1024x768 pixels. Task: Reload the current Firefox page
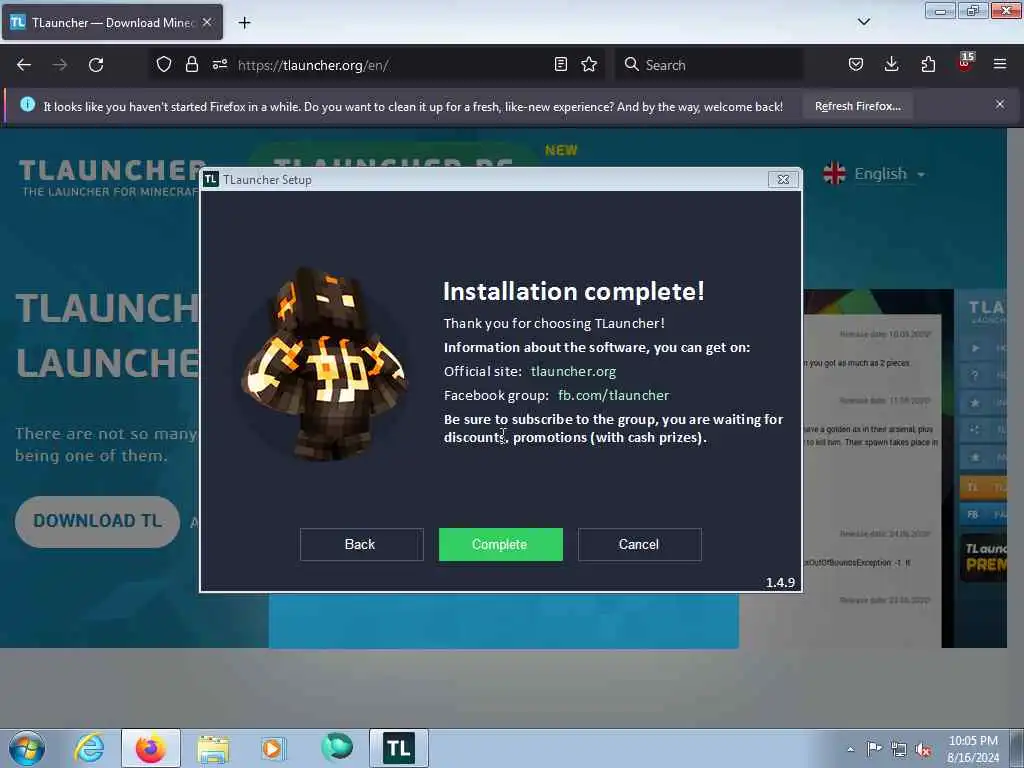(x=96, y=65)
